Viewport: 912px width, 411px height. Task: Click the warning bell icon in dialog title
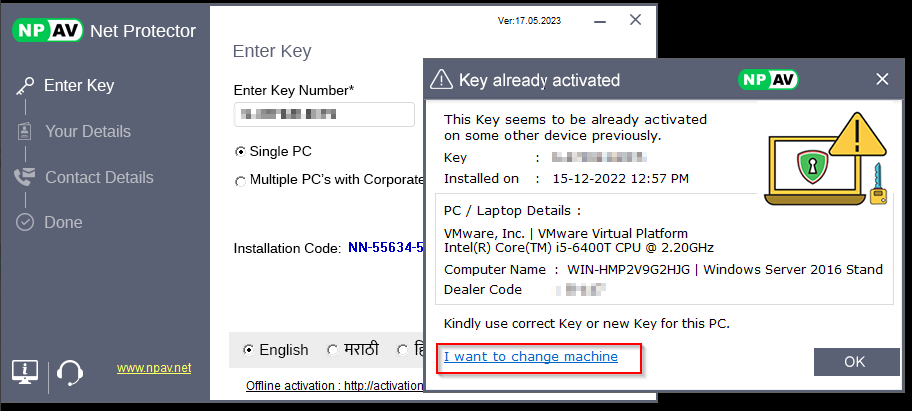point(442,80)
